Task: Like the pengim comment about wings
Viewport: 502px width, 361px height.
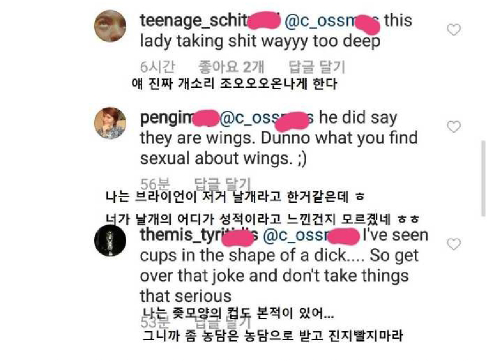Action: tap(454, 127)
